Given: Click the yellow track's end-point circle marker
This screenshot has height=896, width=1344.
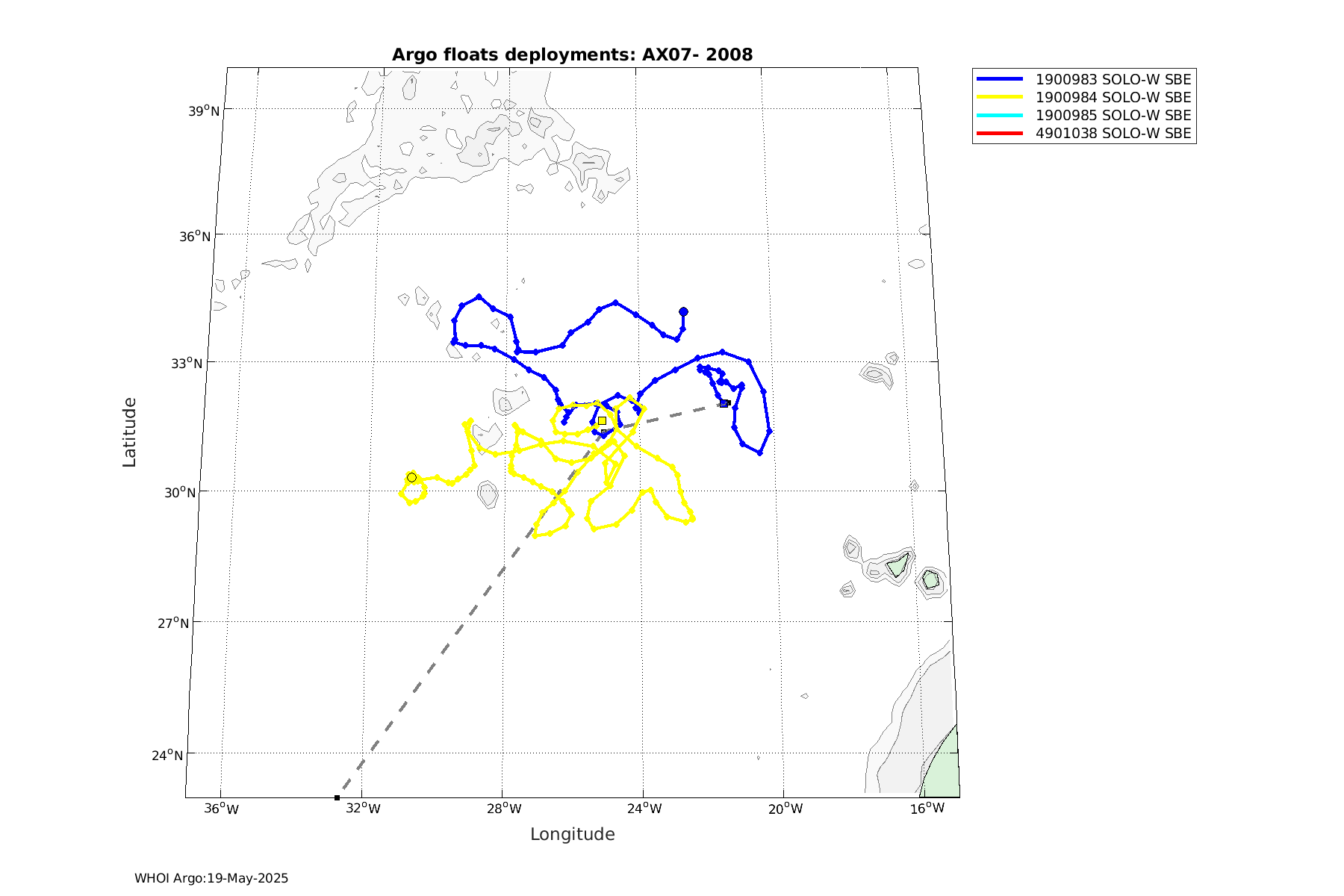Looking at the screenshot, I should (x=411, y=477).
